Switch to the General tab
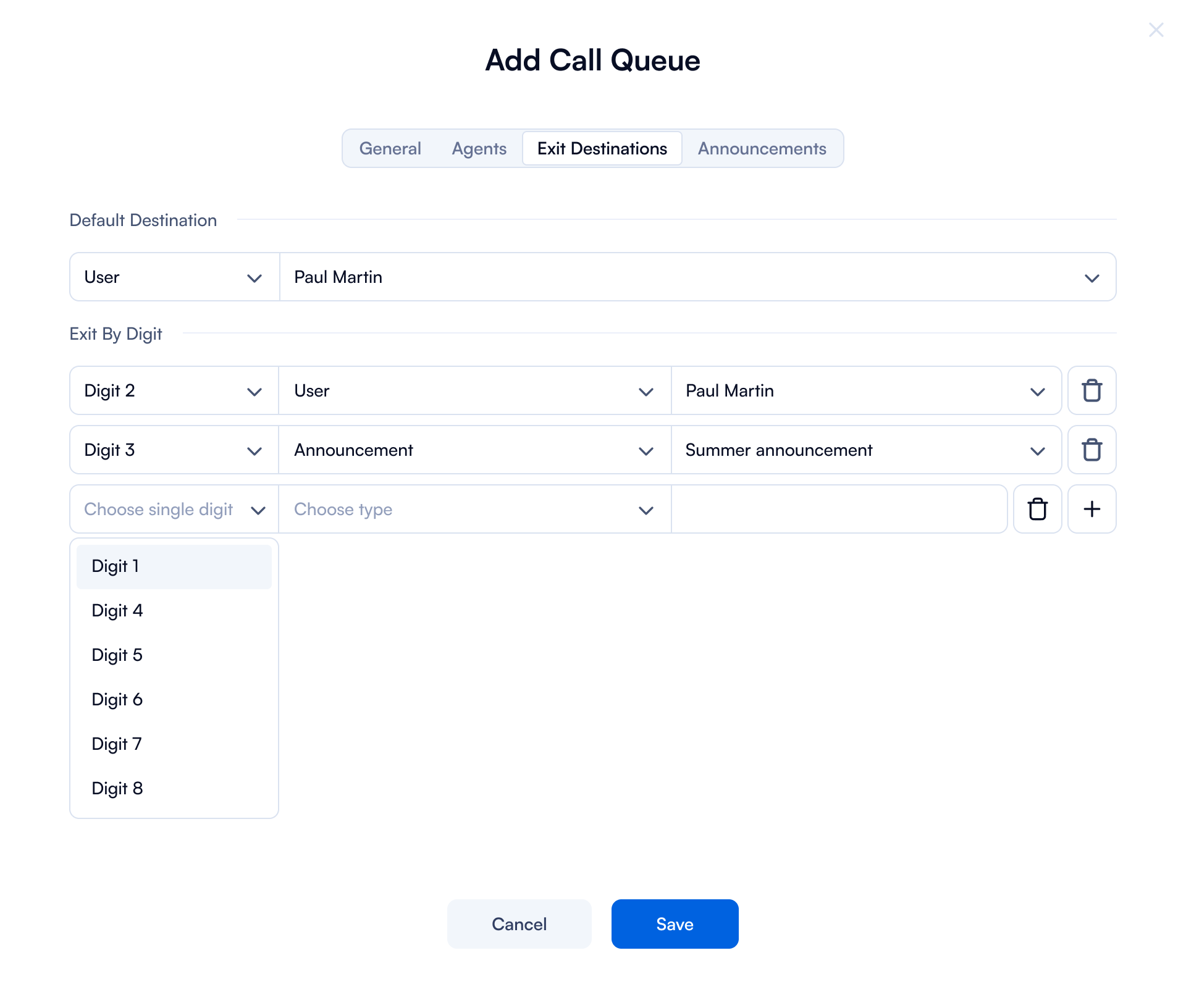This screenshot has height=1008, width=1186. [390, 148]
